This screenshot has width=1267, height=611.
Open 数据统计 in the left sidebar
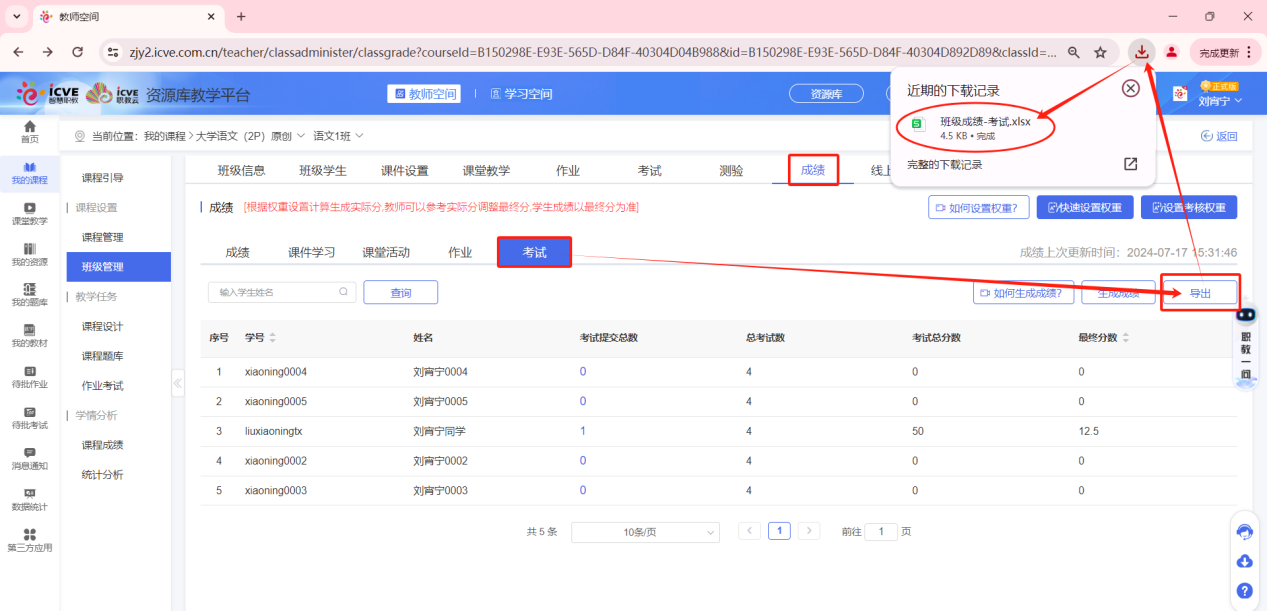[x=29, y=499]
